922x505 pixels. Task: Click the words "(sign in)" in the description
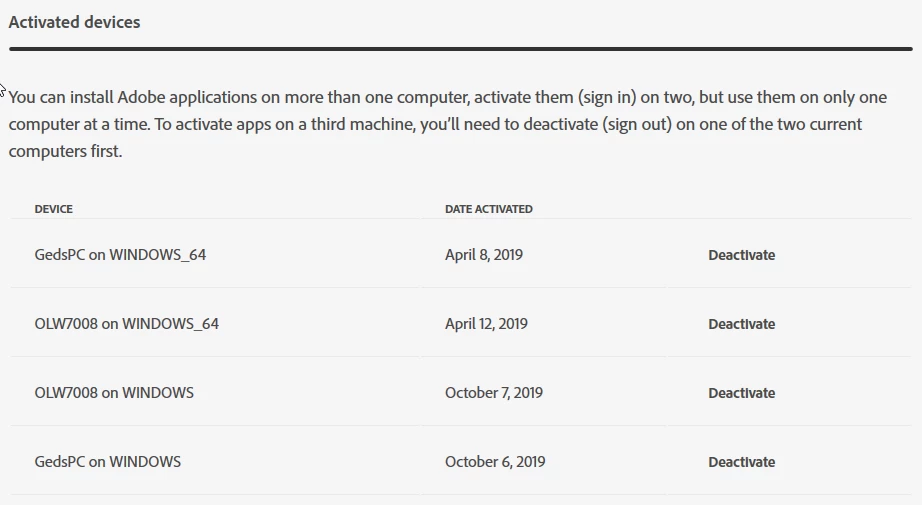coord(607,97)
